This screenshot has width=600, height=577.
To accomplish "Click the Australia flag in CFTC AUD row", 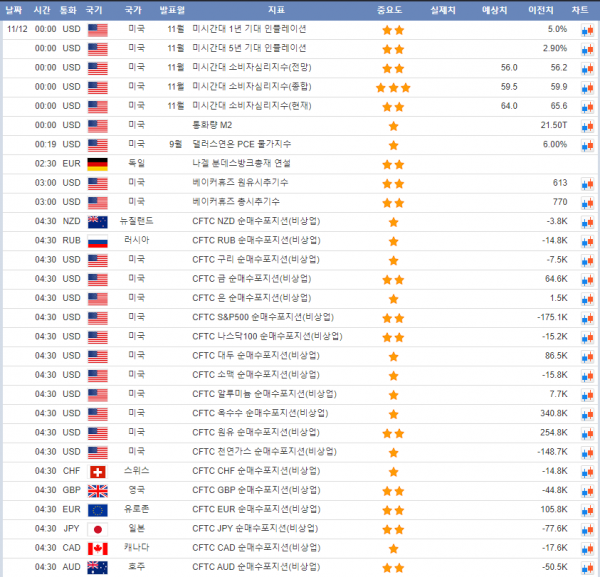I will [98, 567].
